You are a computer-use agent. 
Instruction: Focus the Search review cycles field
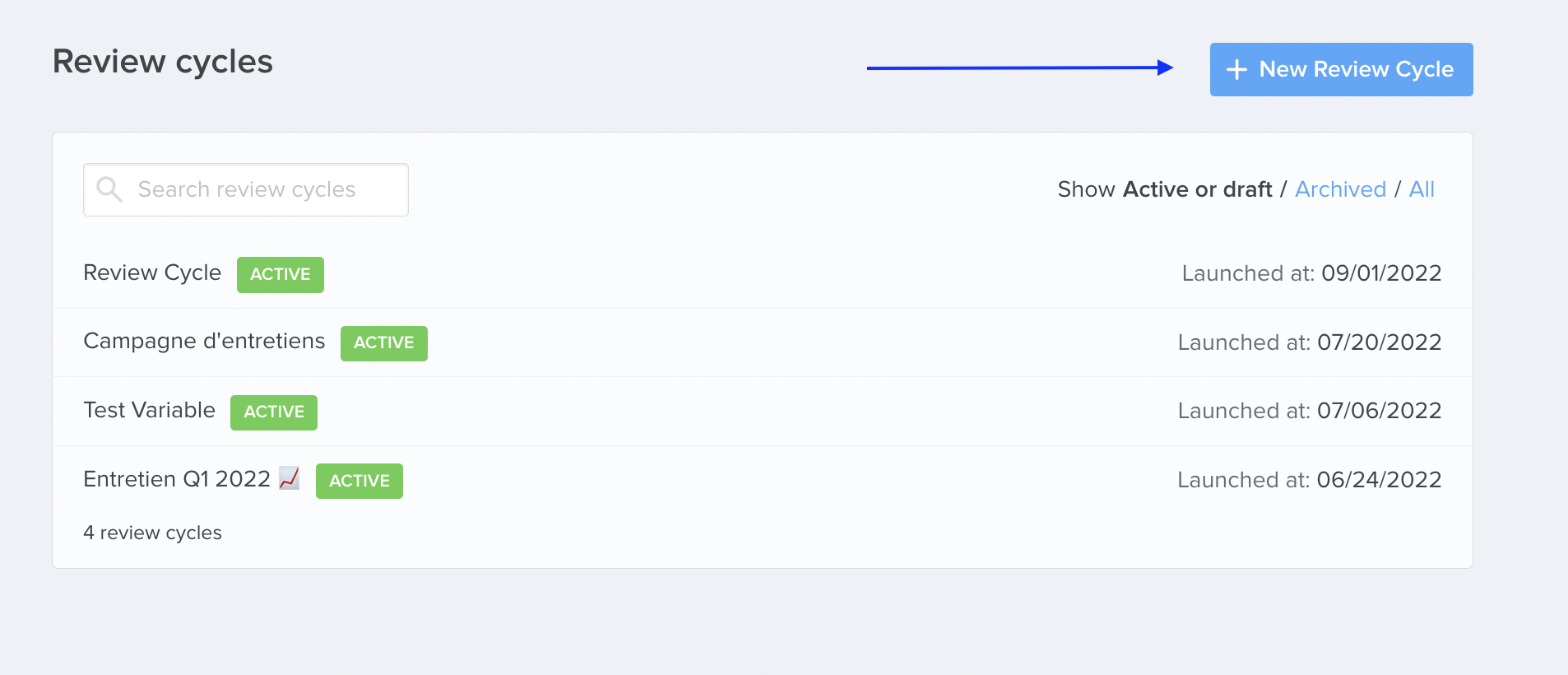click(x=246, y=189)
